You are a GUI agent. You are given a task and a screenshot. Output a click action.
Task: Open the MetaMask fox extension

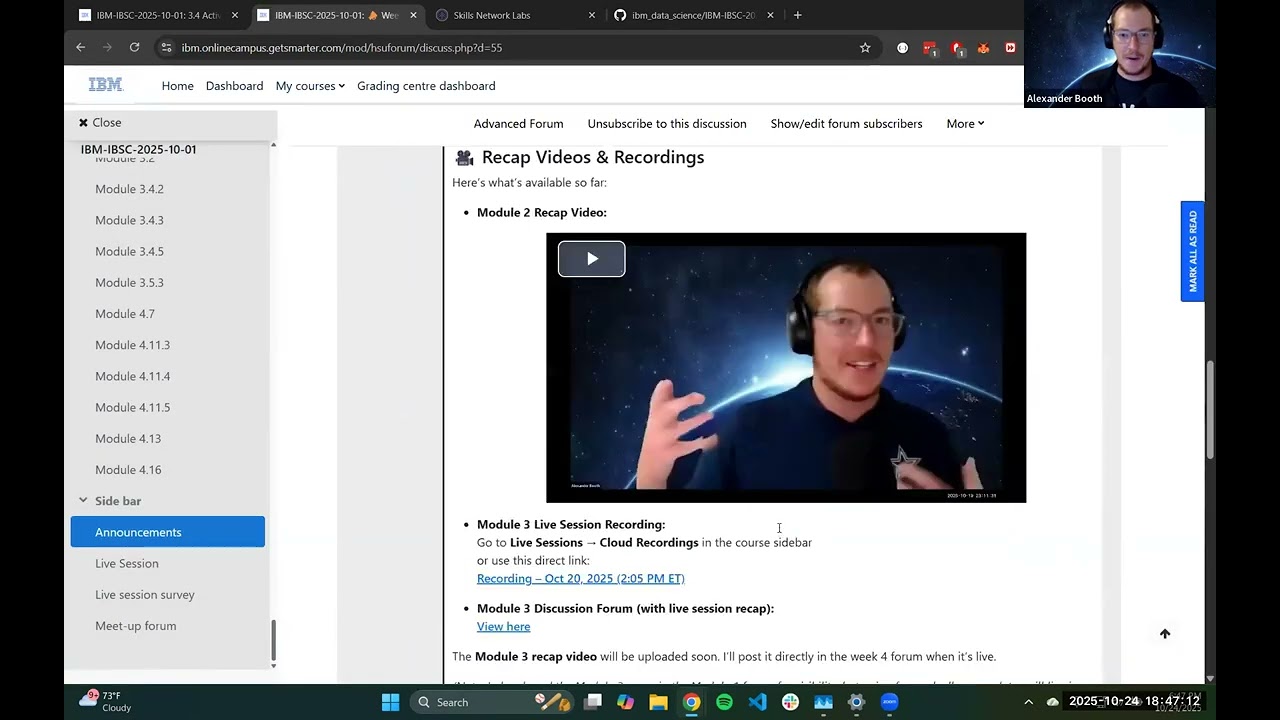tap(983, 47)
